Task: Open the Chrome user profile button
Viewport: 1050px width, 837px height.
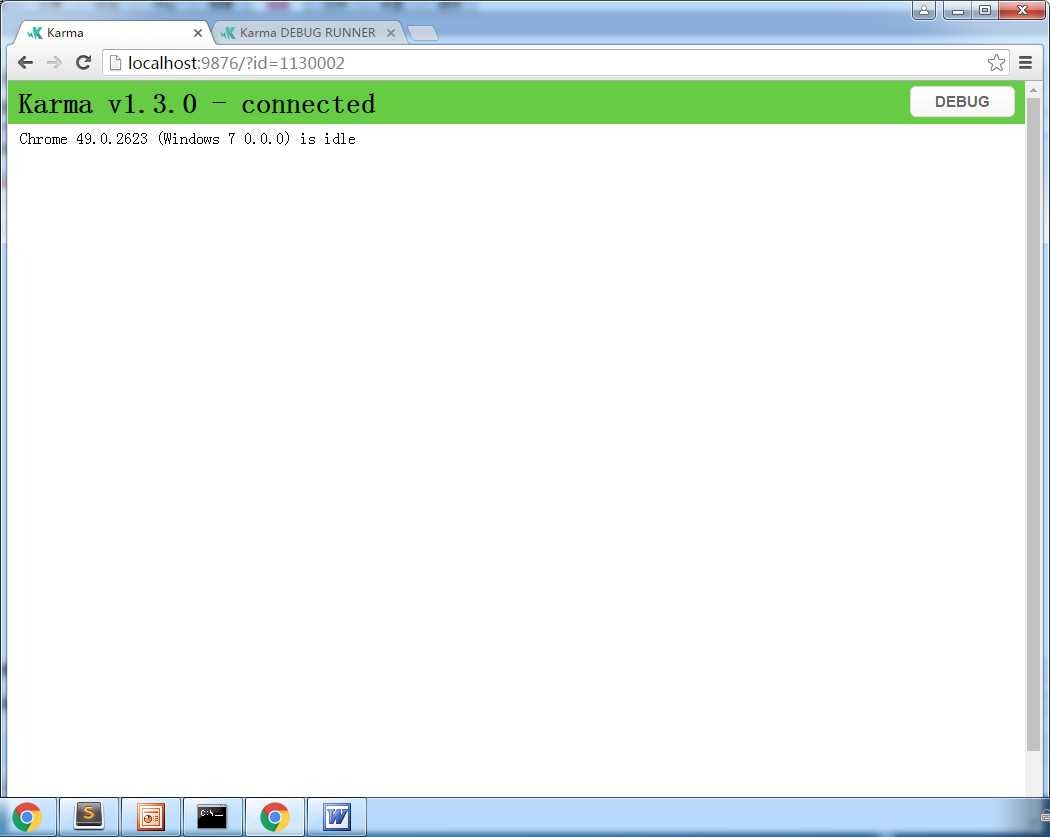Action: tap(923, 10)
